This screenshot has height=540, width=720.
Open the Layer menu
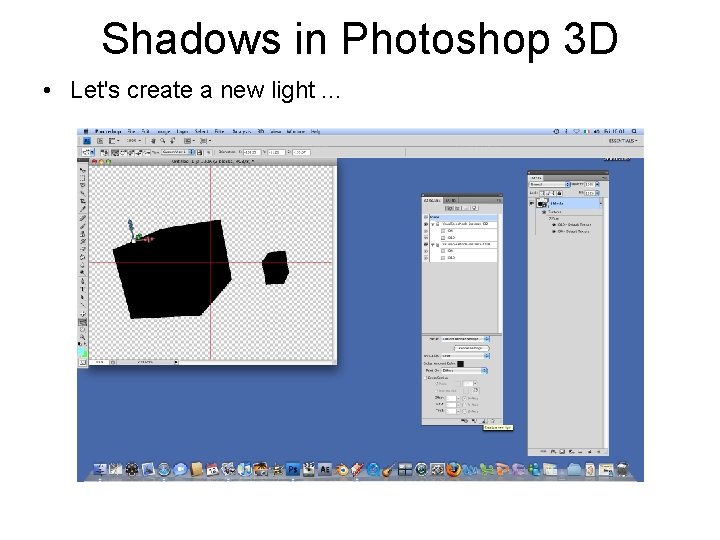(182, 131)
